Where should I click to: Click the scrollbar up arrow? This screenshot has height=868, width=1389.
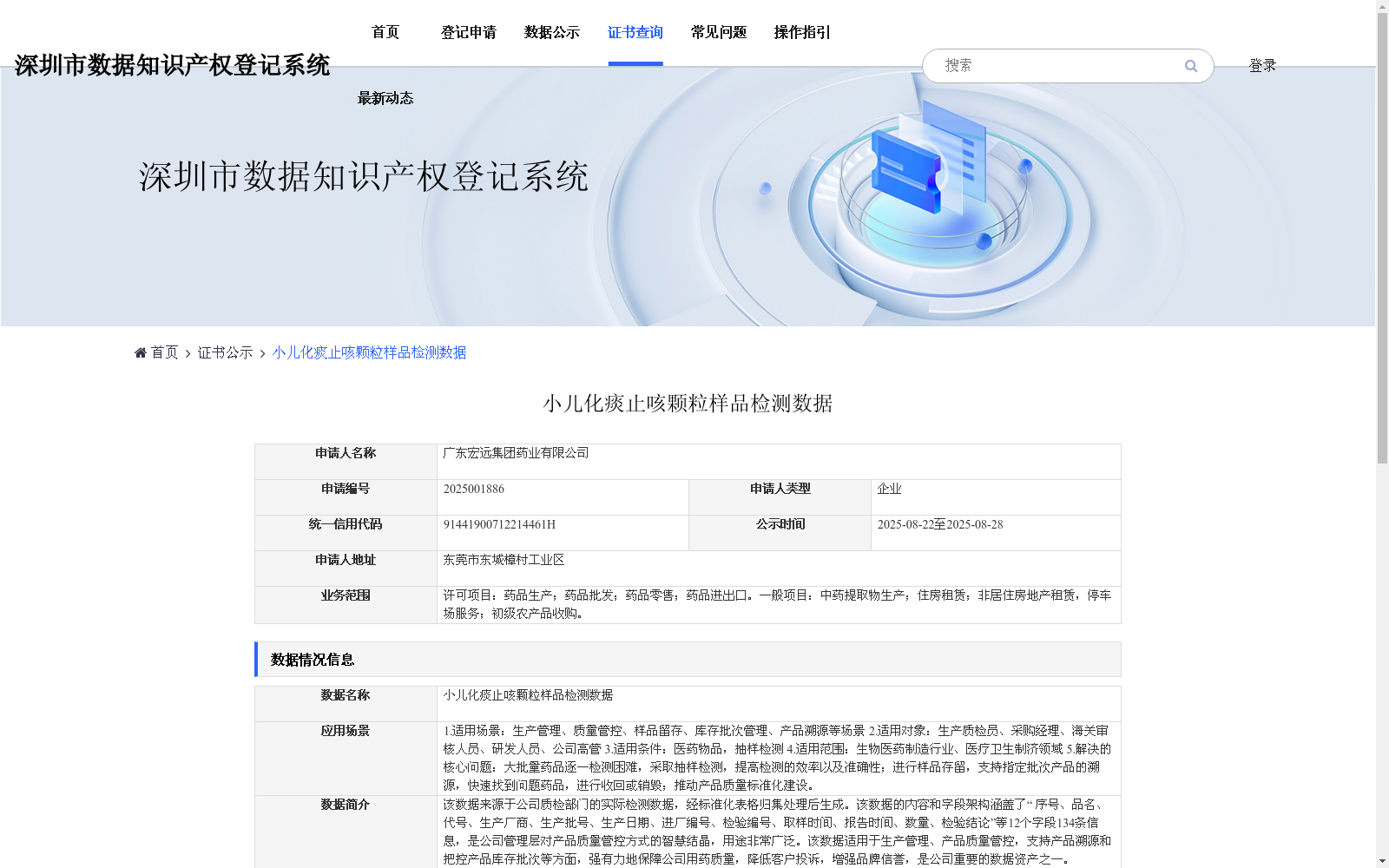1382,6
